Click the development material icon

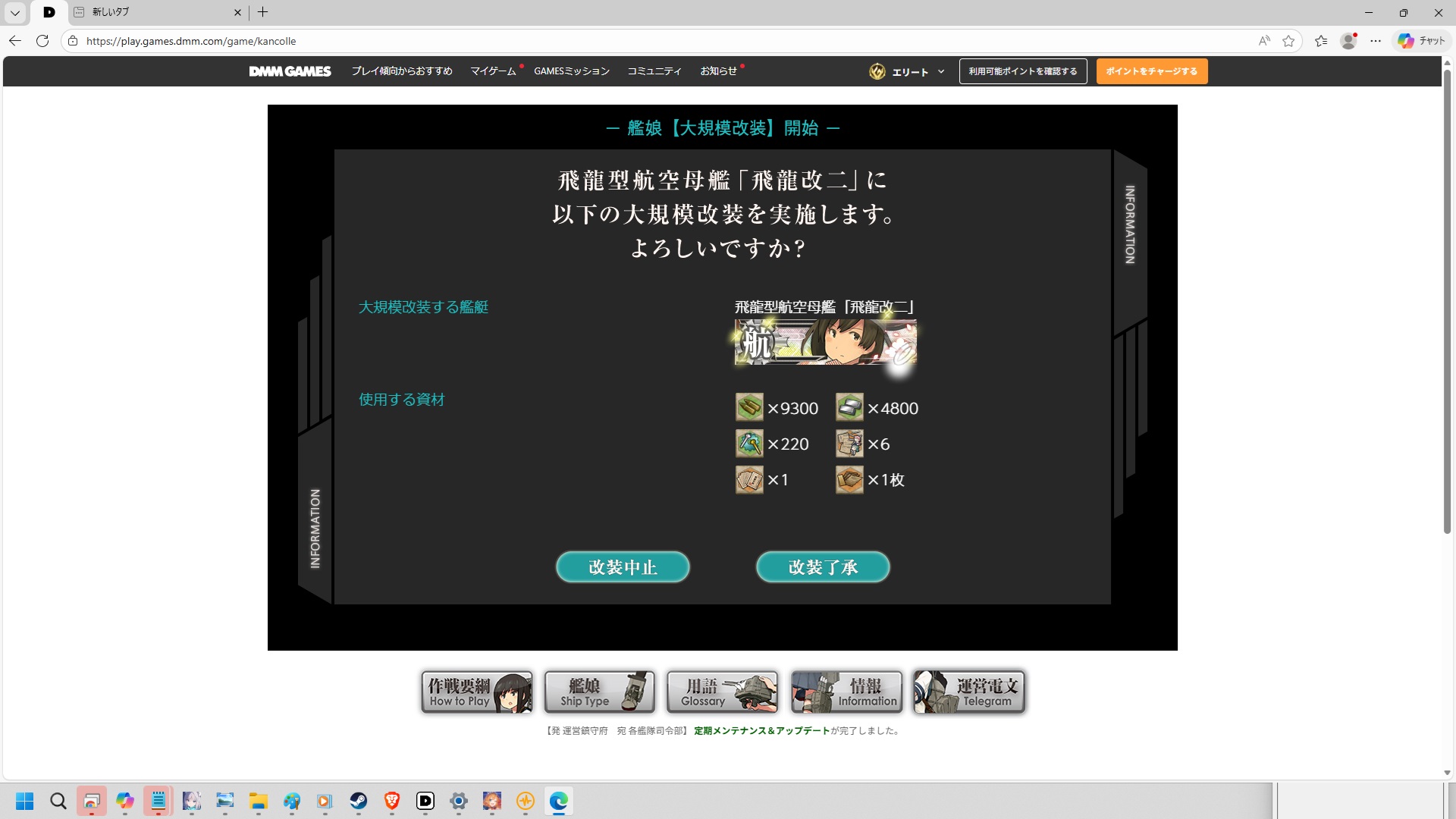click(749, 444)
